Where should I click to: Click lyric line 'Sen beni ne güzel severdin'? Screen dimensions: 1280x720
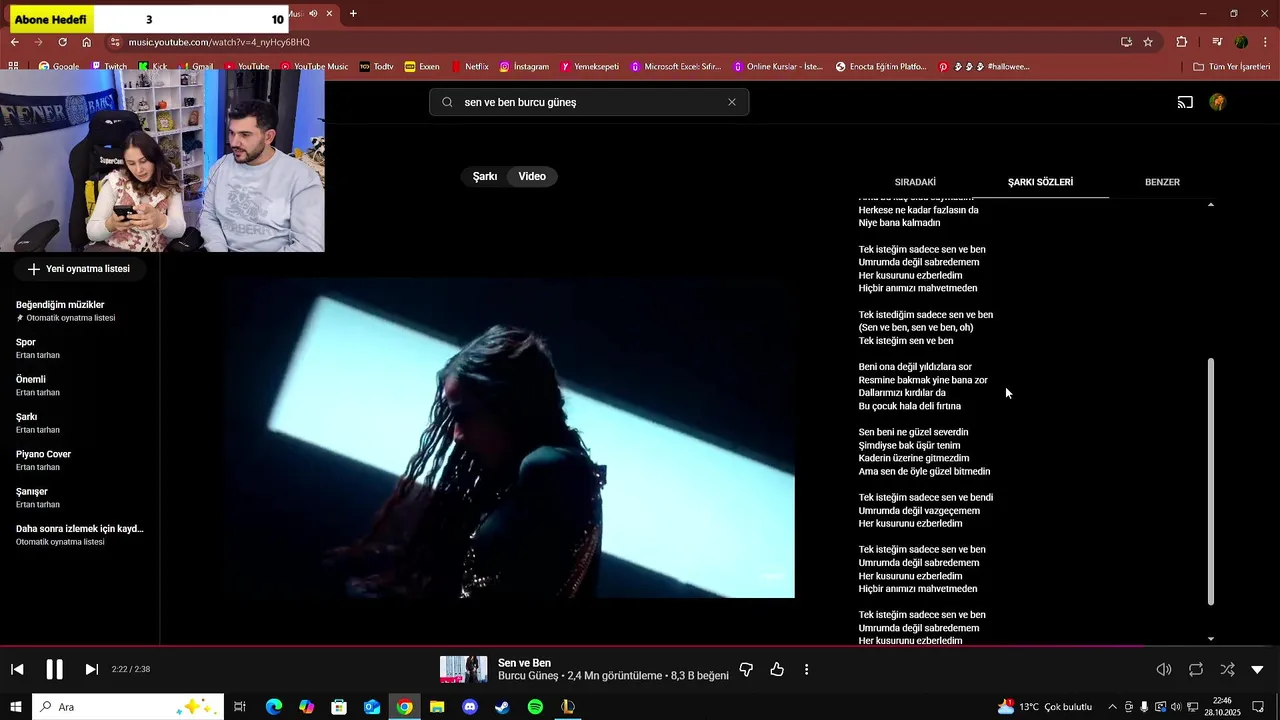913,432
